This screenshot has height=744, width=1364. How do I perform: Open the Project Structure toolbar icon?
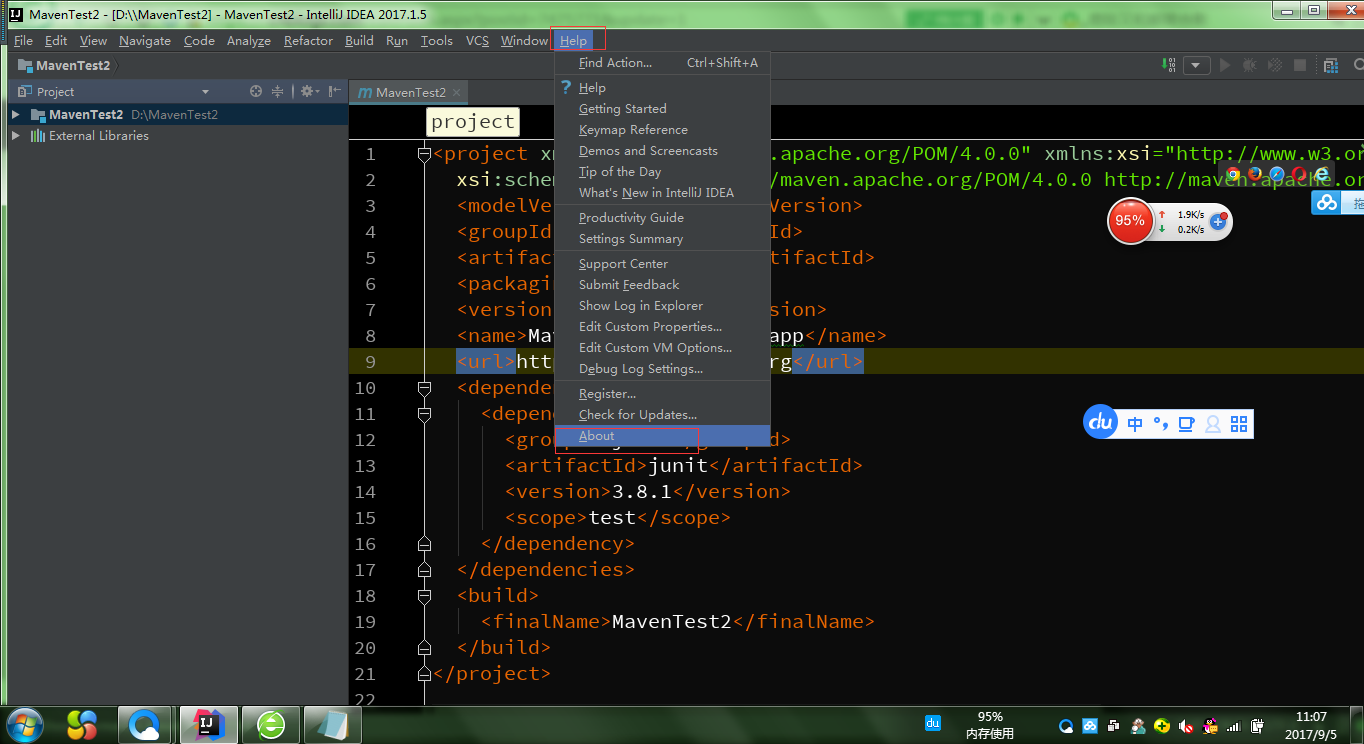click(x=1330, y=65)
